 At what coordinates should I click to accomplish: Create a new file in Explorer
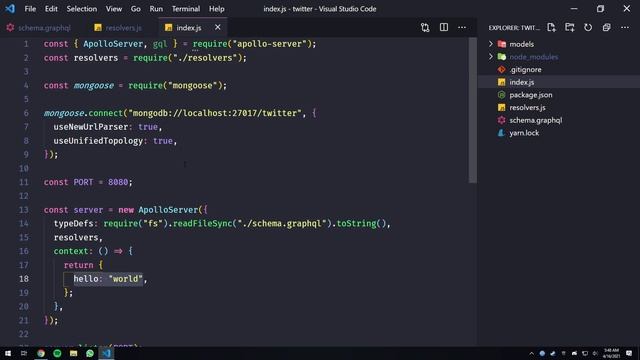[551, 27]
